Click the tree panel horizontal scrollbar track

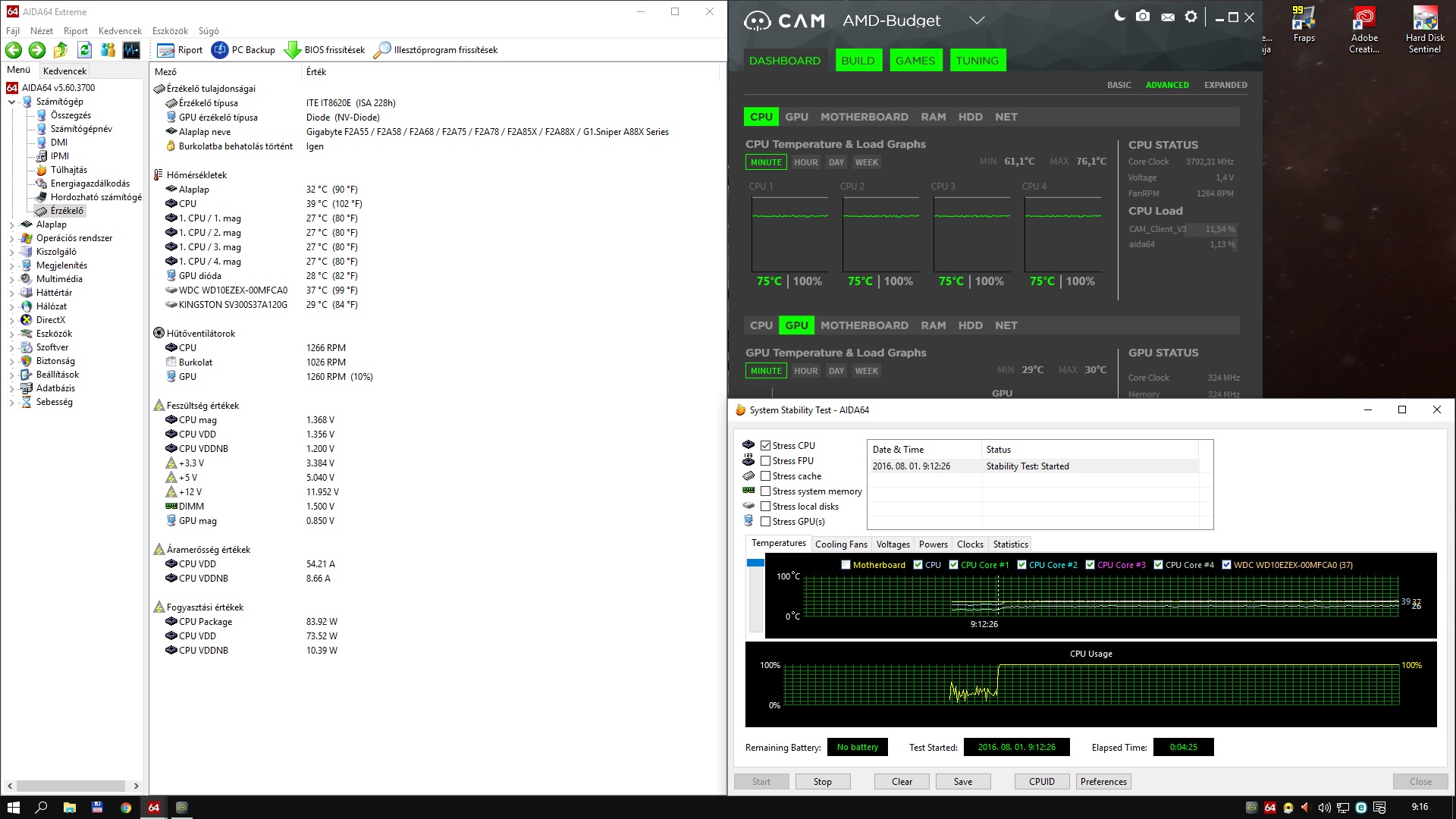(x=71, y=786)
